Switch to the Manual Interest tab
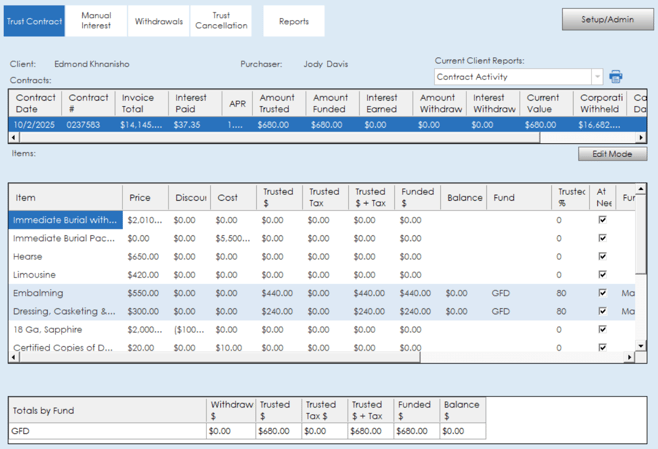Viewport: 658px width, 449px height. tap(96, 21)
